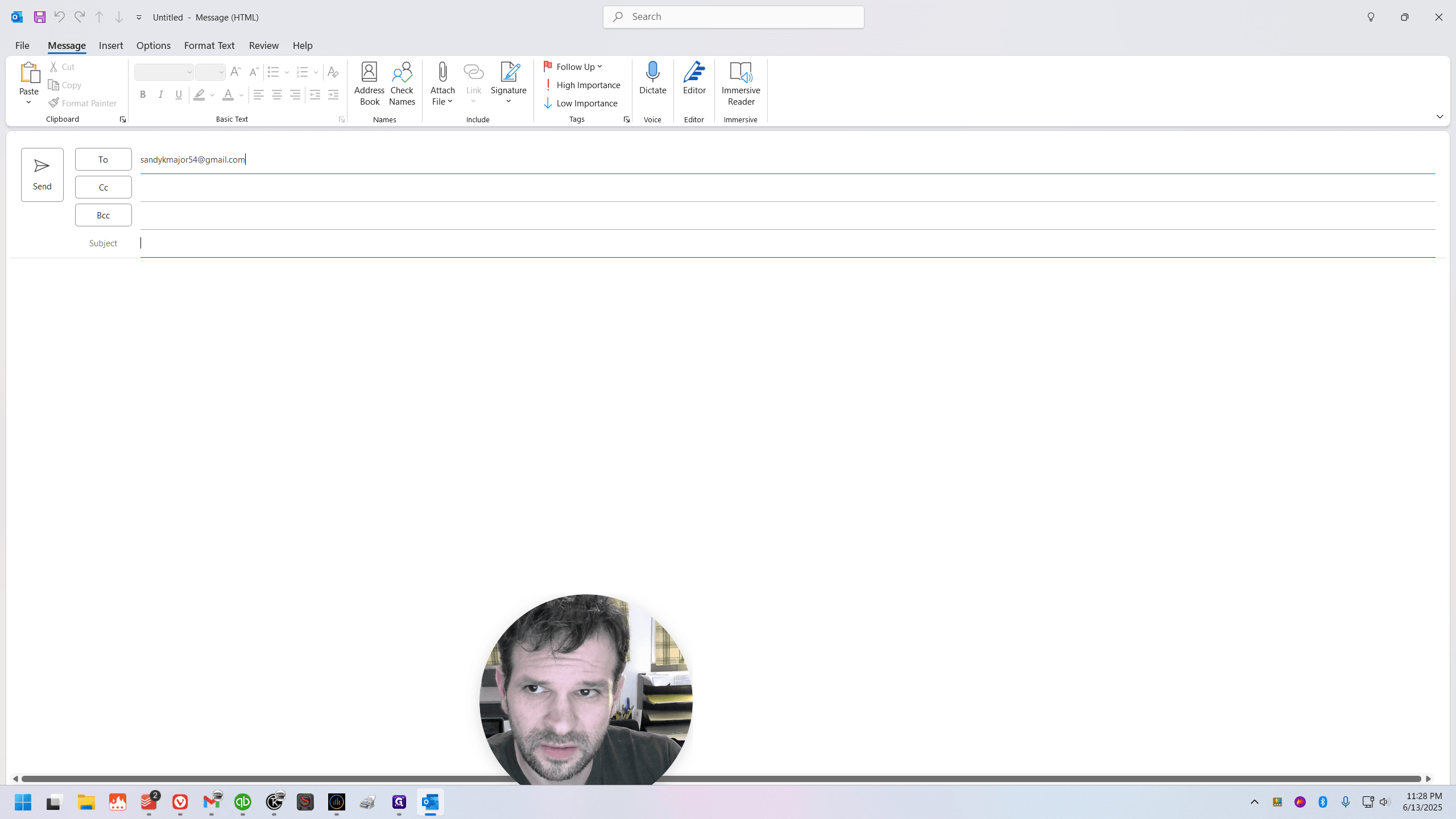Send the email message
The image size is (1456, 819).
42,175
